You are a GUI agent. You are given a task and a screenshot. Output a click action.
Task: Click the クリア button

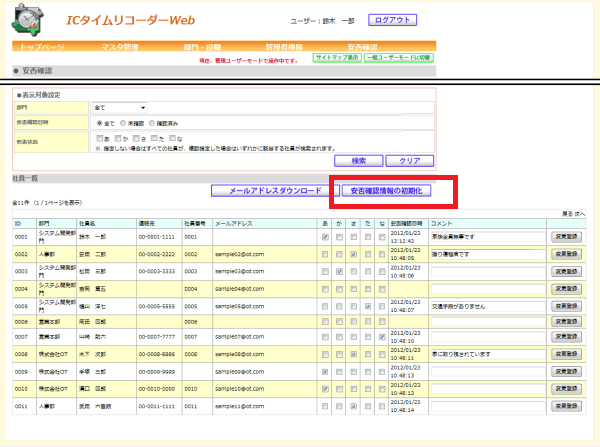click(410, 161)
